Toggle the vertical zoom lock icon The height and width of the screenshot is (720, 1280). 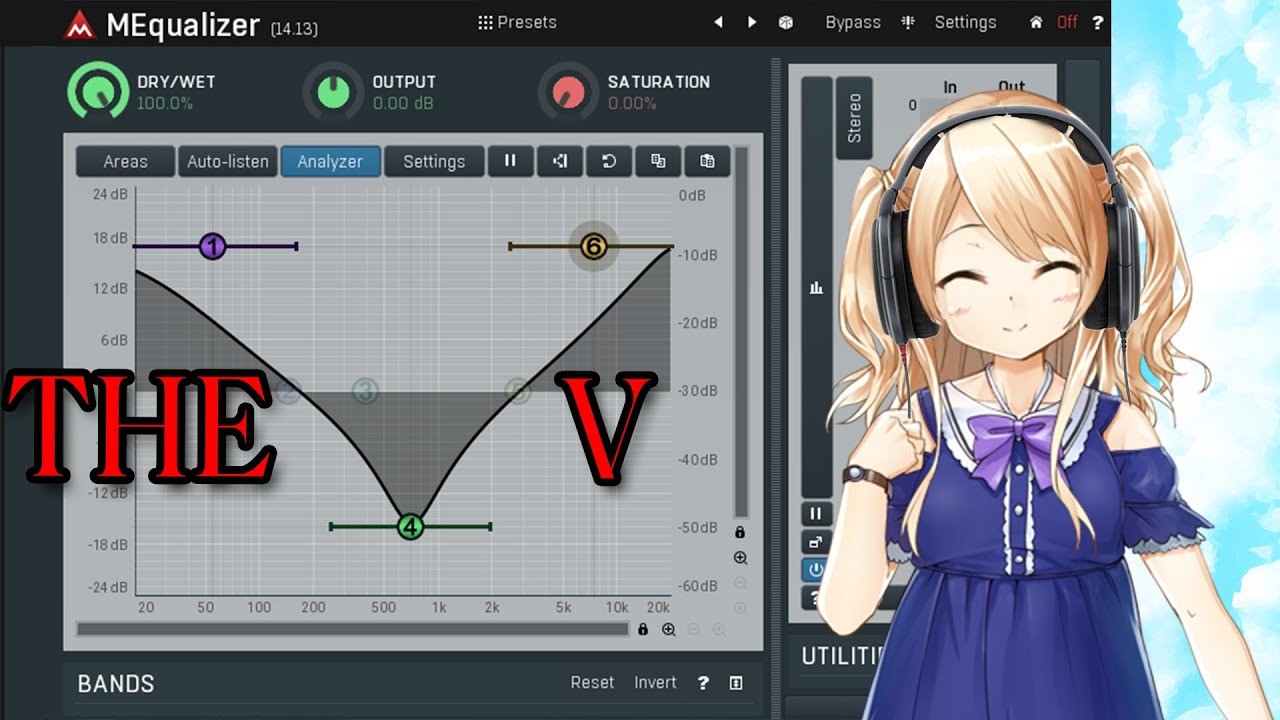pyautogui.click(x=740, y=532)
